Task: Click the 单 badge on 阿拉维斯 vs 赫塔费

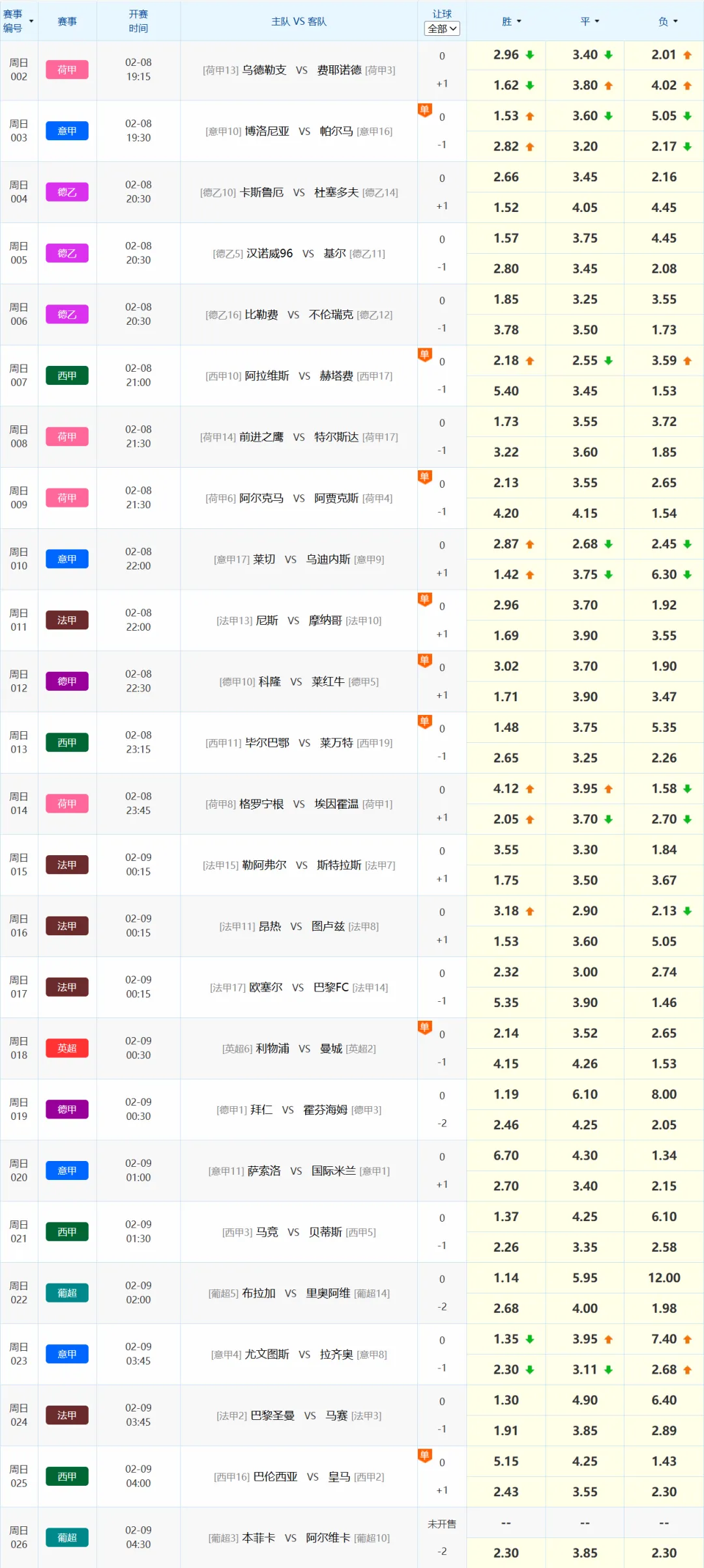Action: (x=424, y=355)
